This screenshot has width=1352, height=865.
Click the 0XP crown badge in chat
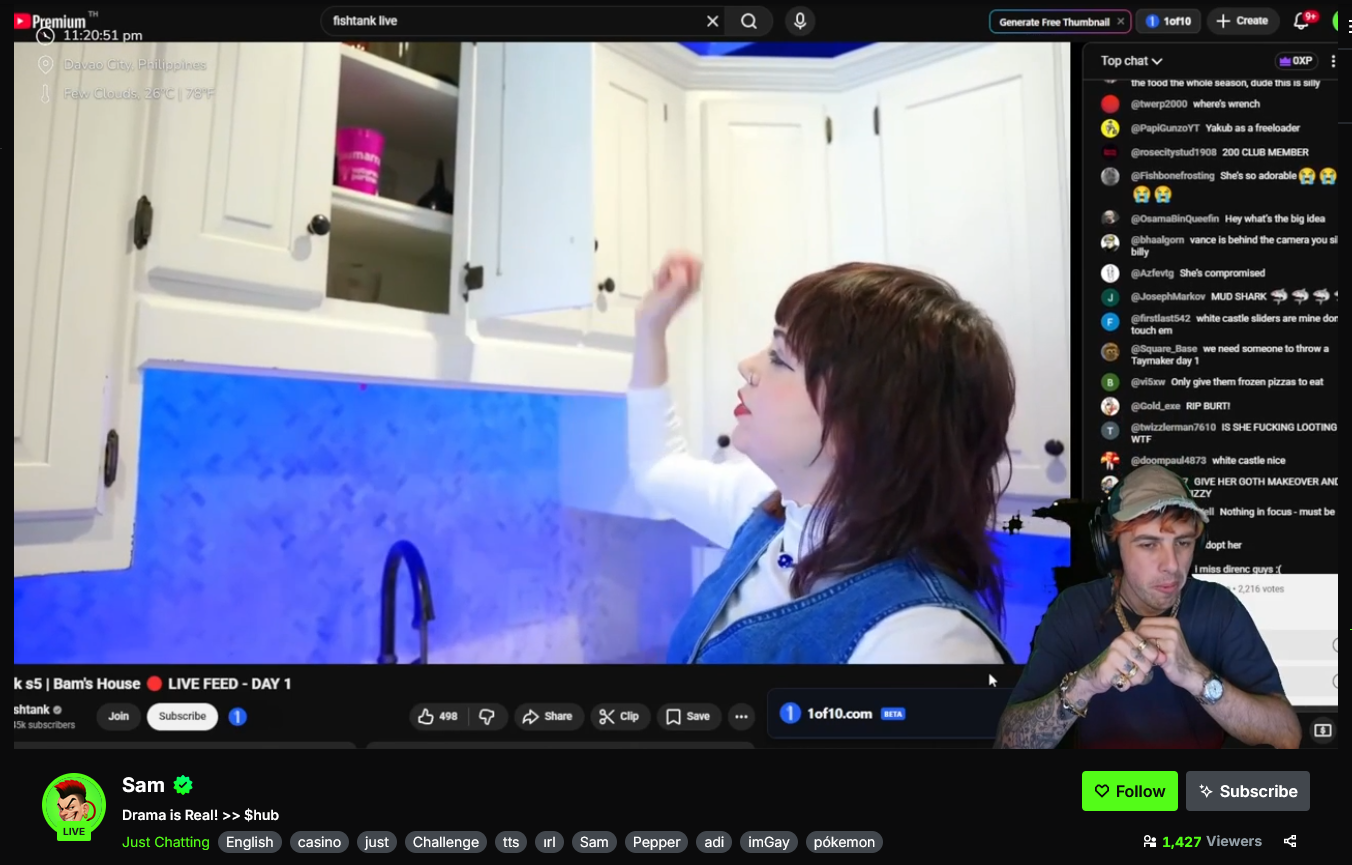click(1295, 61)
